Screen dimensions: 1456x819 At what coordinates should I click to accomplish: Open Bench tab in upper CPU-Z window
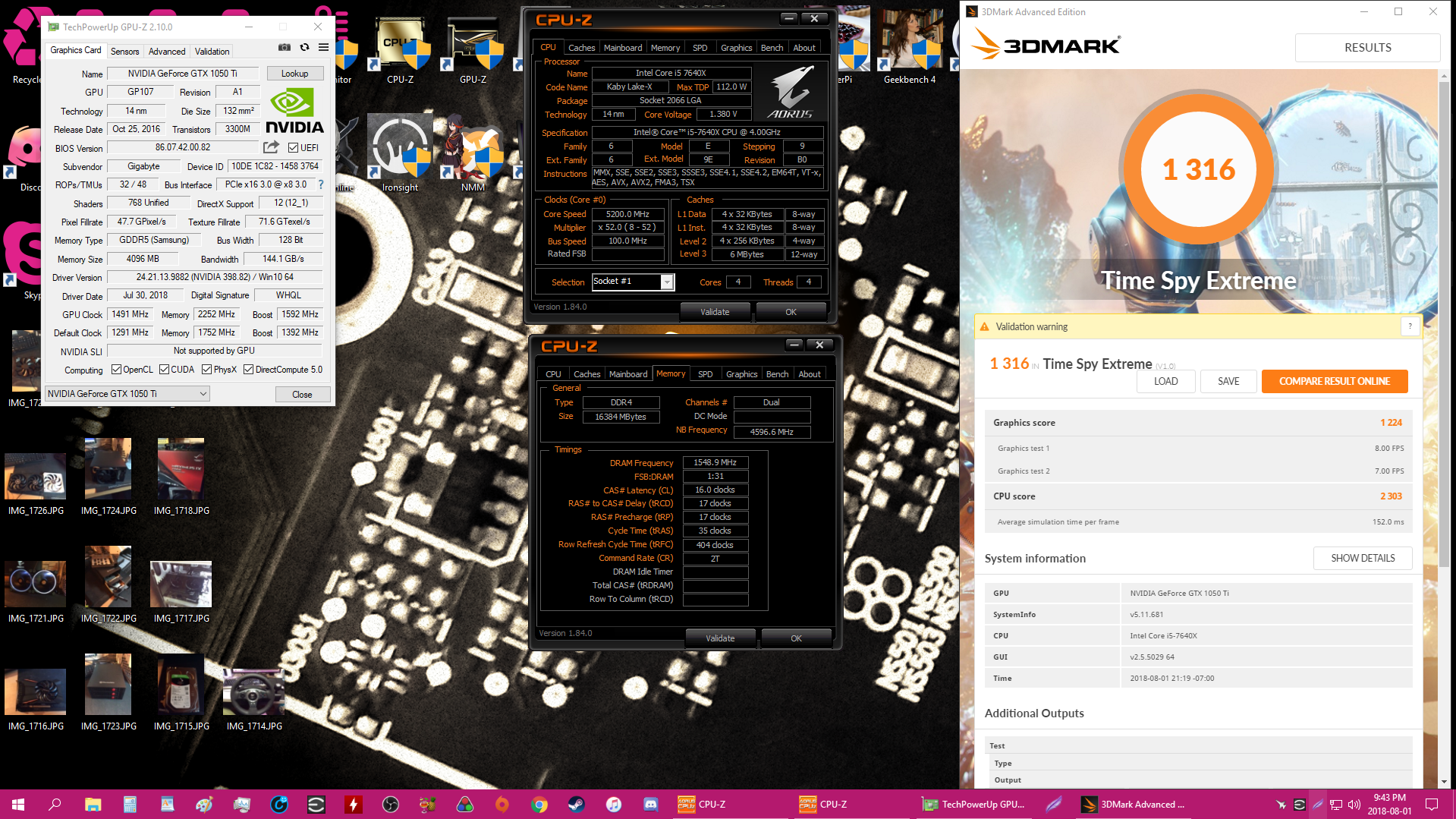(x=772, y=48)
